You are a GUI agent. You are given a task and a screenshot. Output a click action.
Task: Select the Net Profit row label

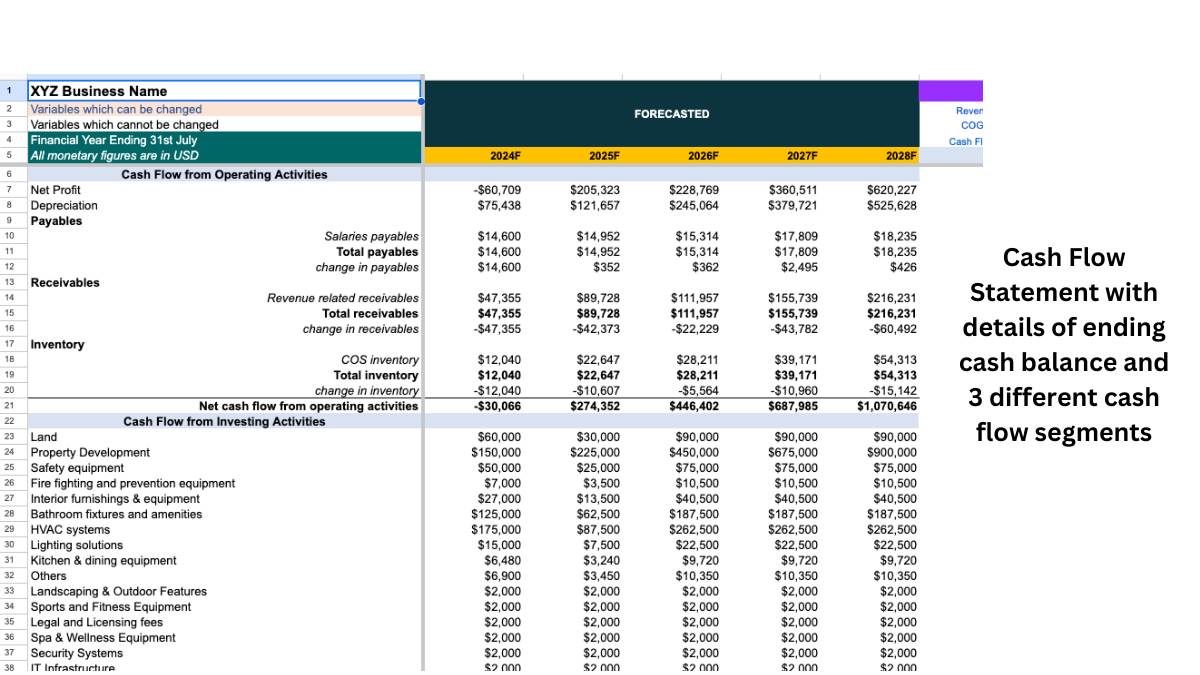pos(56,190)
